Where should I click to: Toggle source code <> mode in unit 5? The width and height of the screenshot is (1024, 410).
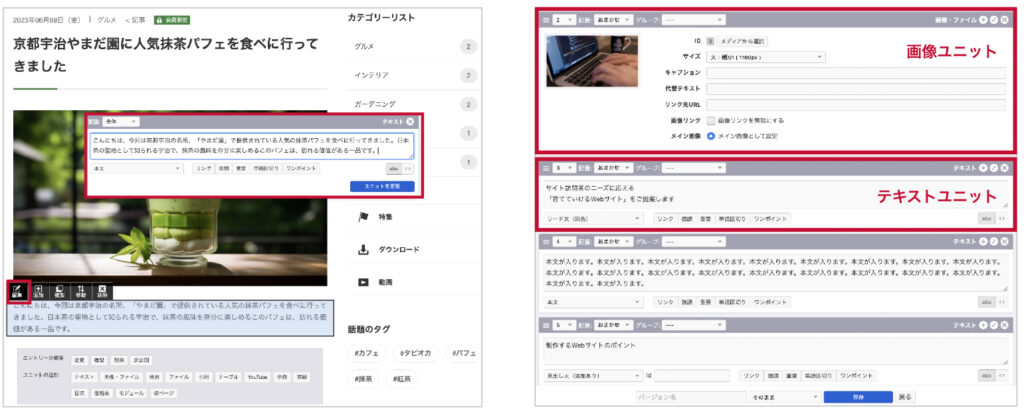point(1001,375)
